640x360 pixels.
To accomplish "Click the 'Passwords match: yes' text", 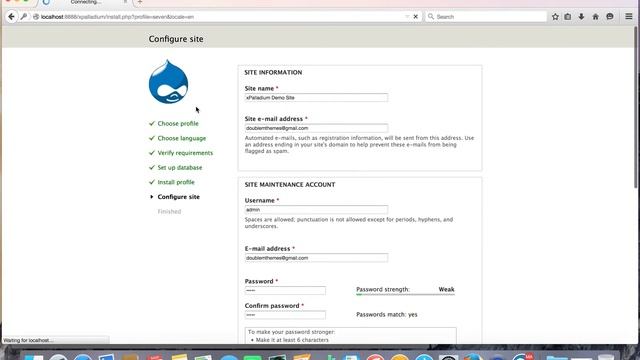I will coord(387,314).
